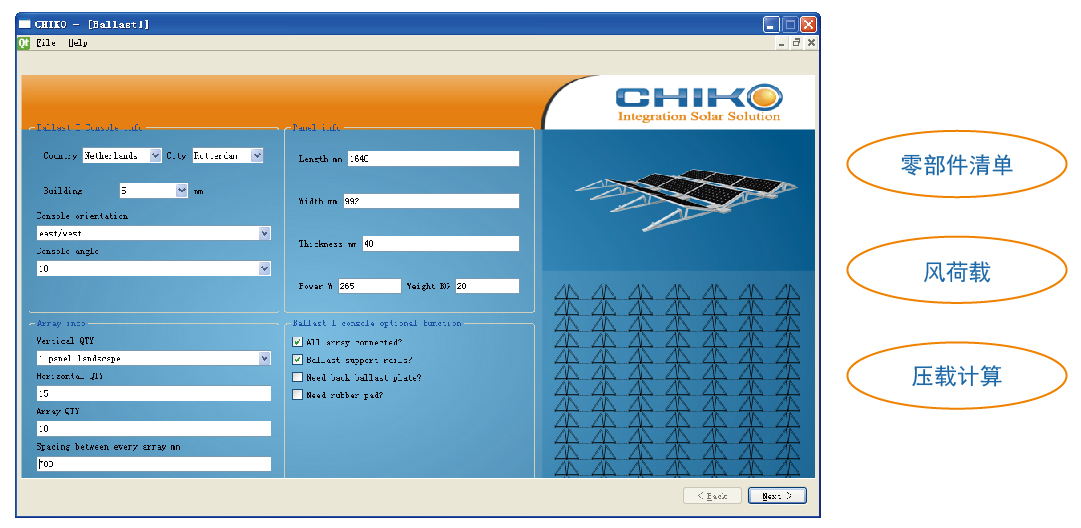This screenshot has width=1081, height=528.
Task: Click the inner document minimize icon
Action: pyautogui.click(x=783, y=43)
